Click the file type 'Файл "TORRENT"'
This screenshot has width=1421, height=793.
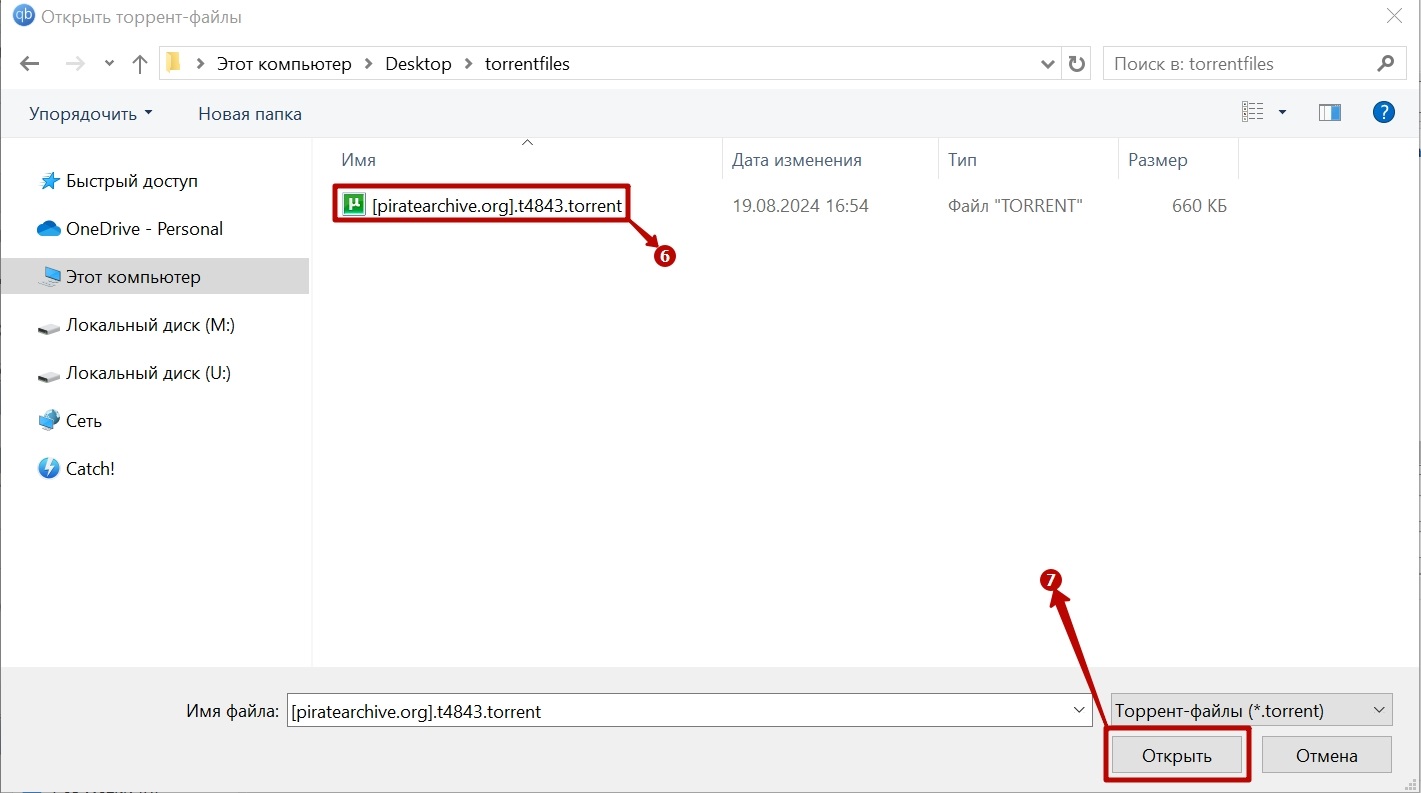pos(1015,206)
